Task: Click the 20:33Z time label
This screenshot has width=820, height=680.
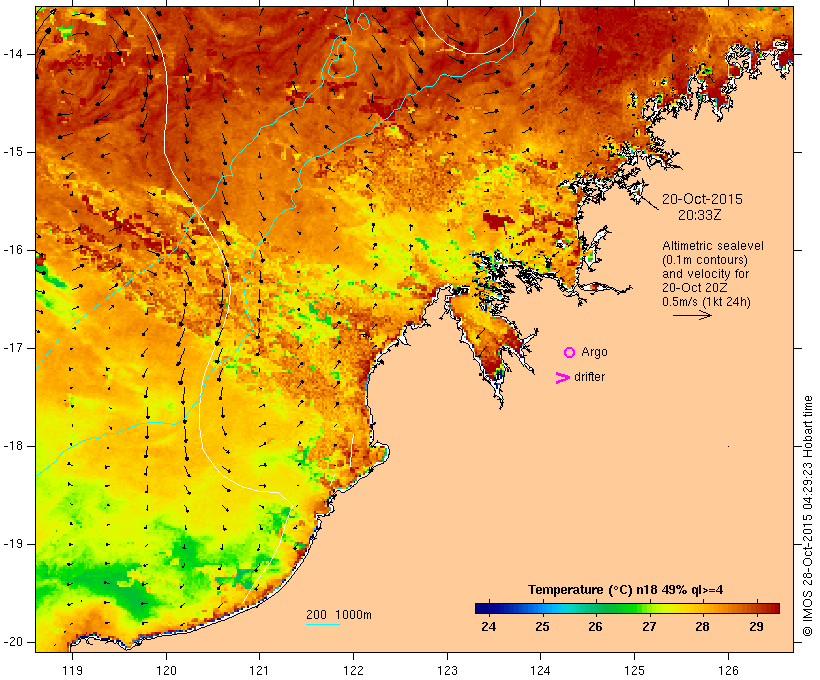Action: coord(700,215)
